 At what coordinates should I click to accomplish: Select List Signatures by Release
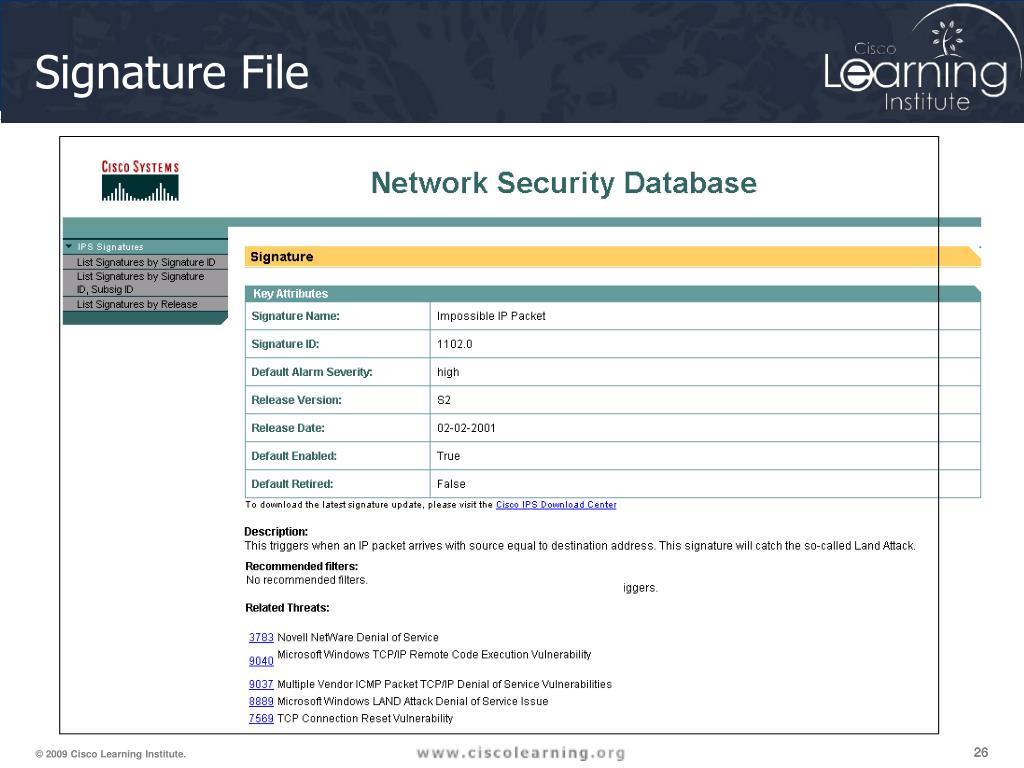137,304
